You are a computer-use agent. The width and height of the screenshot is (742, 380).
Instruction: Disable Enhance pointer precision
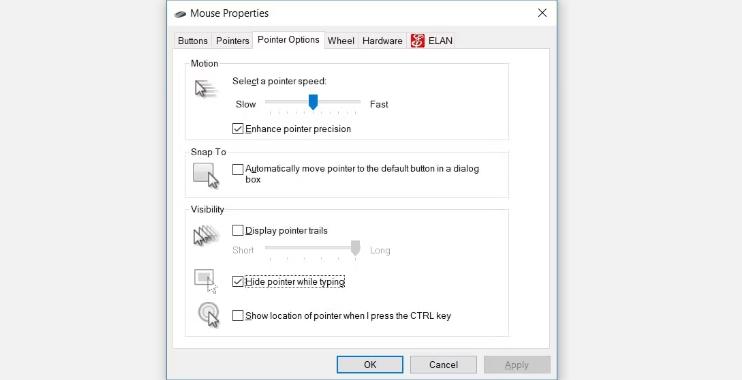pos(238,129)
